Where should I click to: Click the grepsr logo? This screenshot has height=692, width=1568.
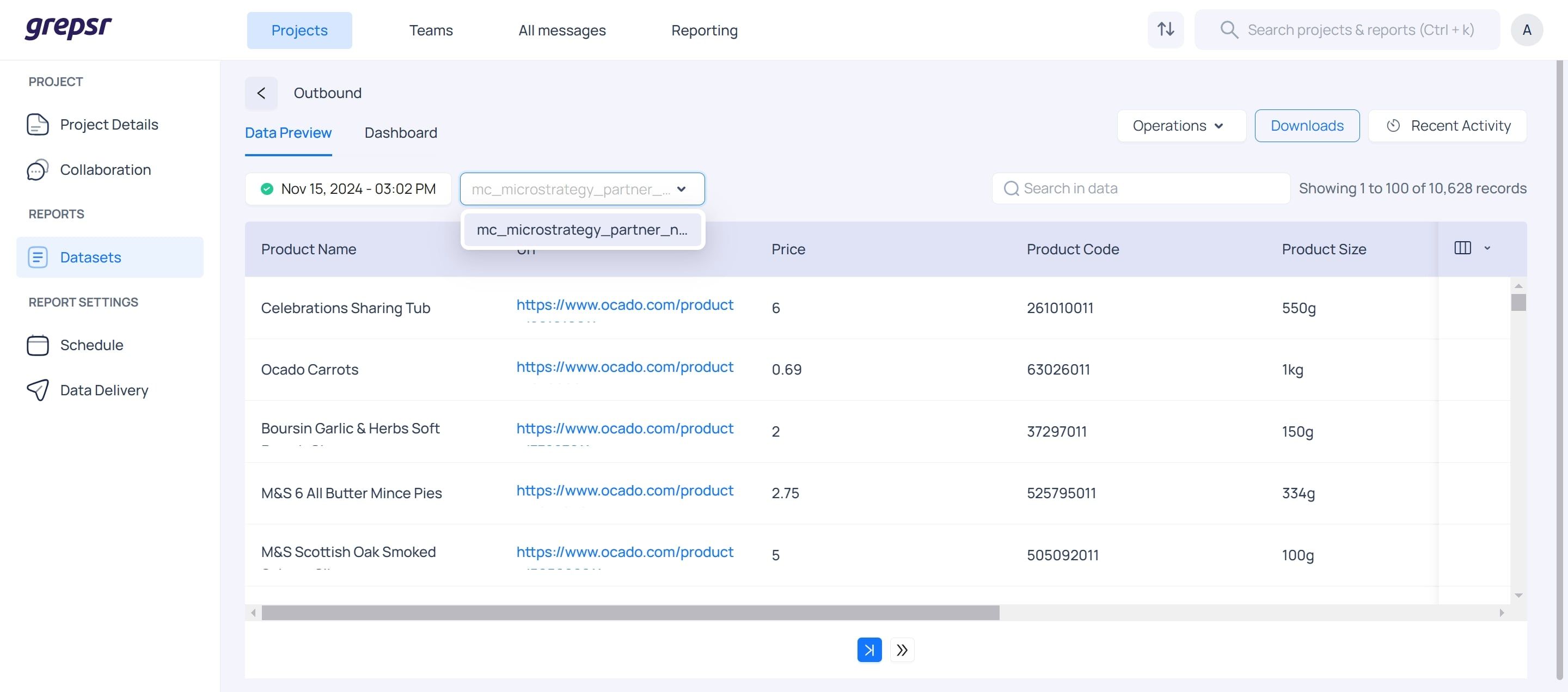pos(68,28)
